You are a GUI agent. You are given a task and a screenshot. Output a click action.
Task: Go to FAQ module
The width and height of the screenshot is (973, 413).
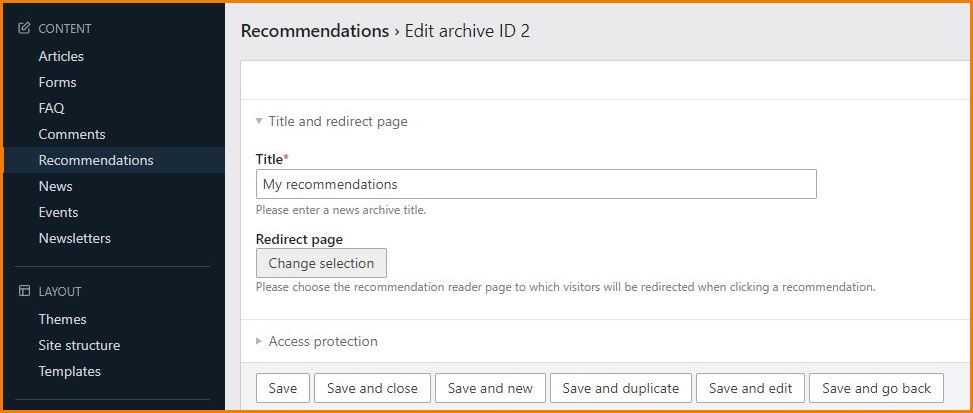51,108
